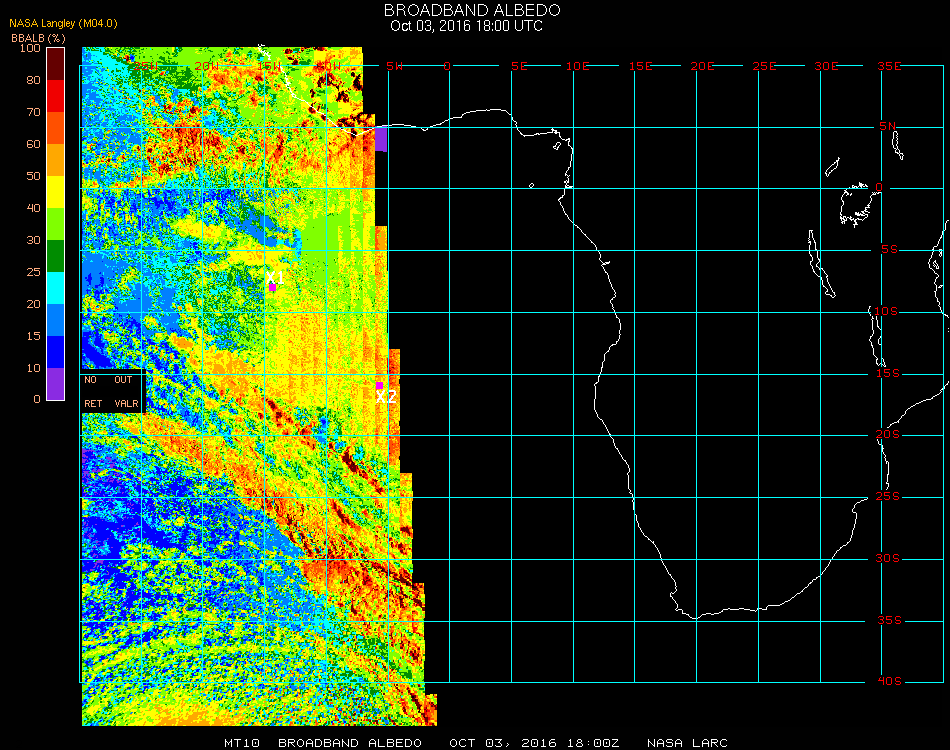Click the dark blue 10-15 colorbar segment

pyautogui.click(x=56, y=352)
